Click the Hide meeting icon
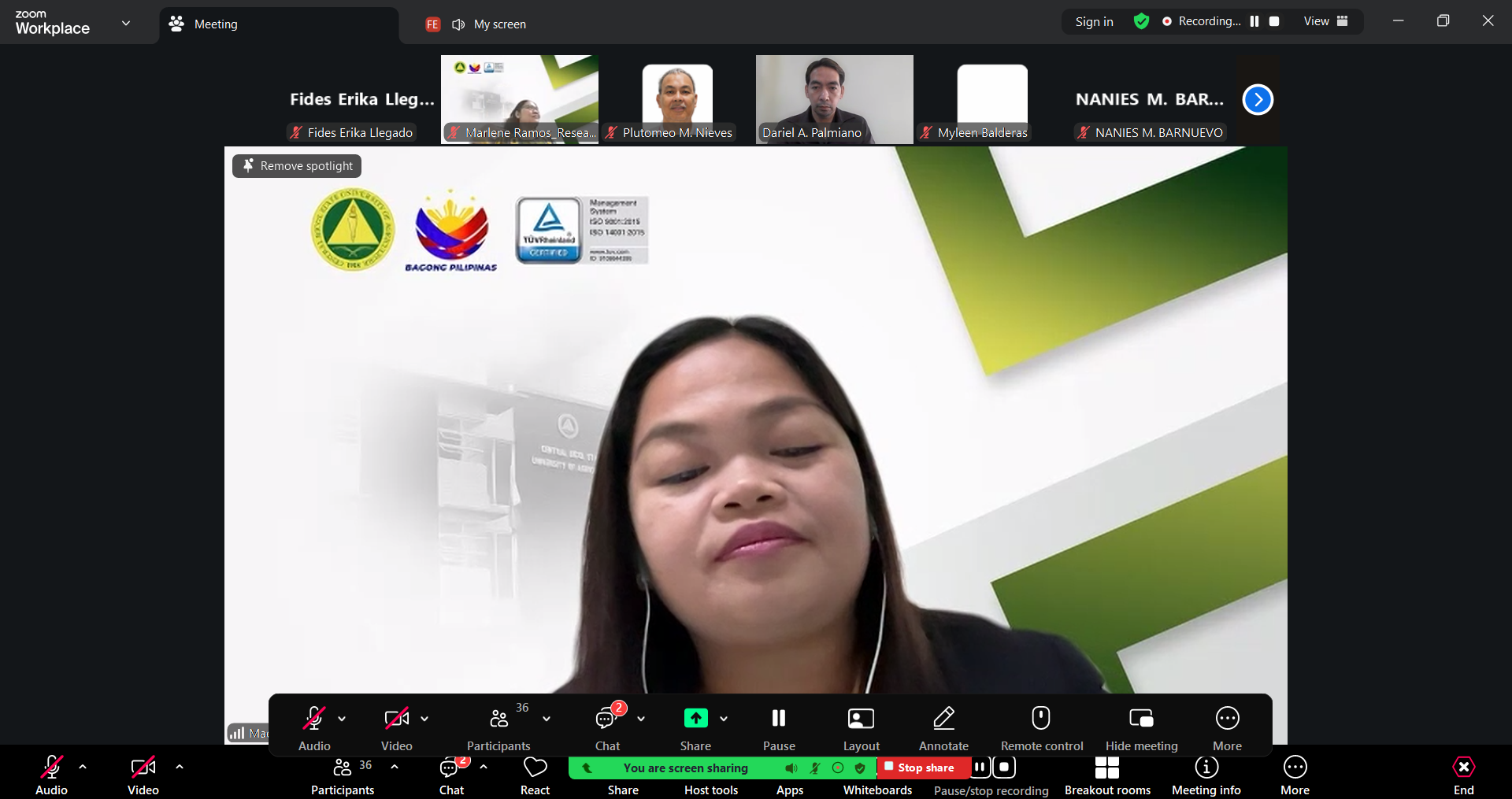1512x799 pixels. [x=1141, y=719]
